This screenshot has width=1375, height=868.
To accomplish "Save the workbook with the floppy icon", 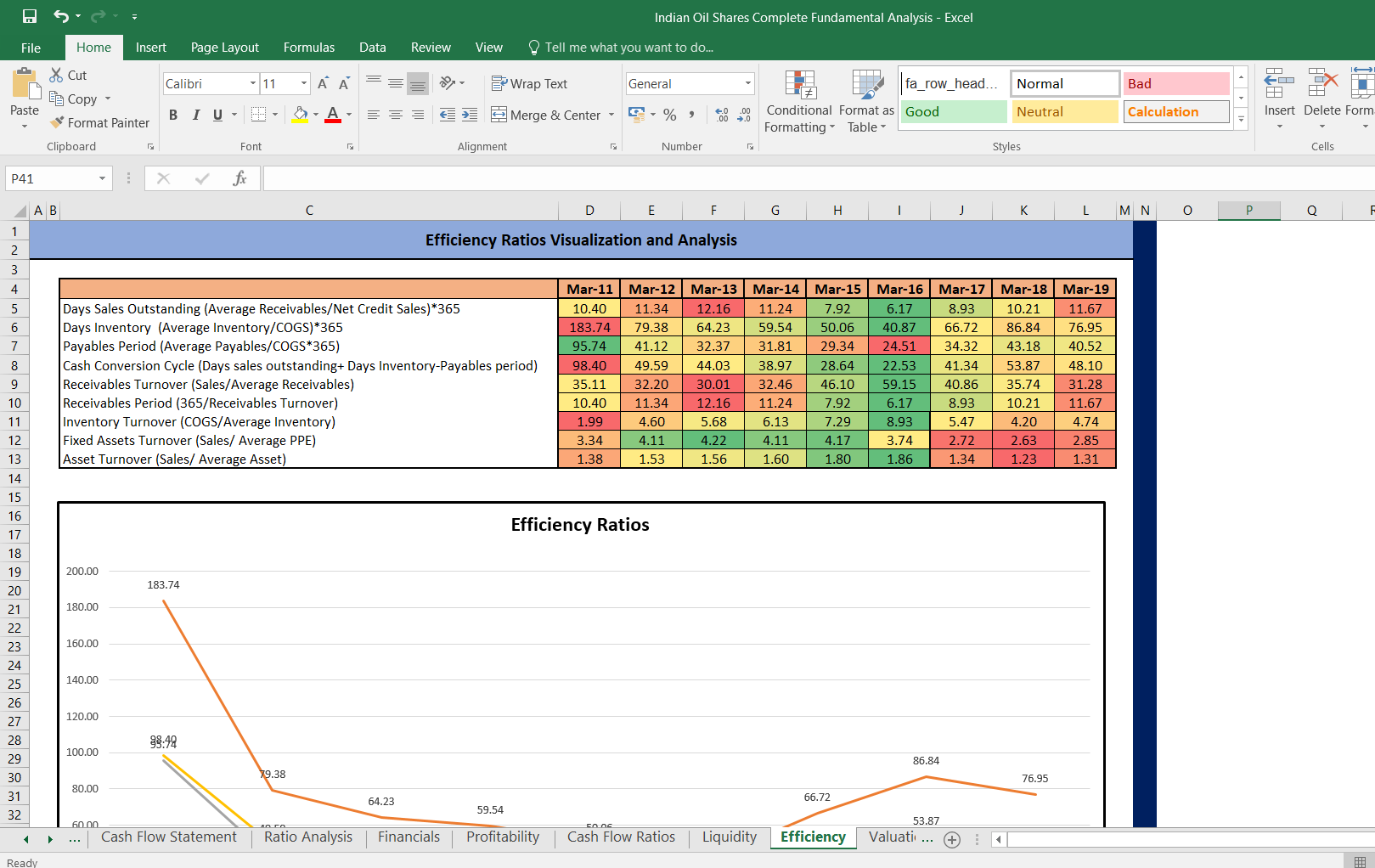I will (x=30, y=16).
